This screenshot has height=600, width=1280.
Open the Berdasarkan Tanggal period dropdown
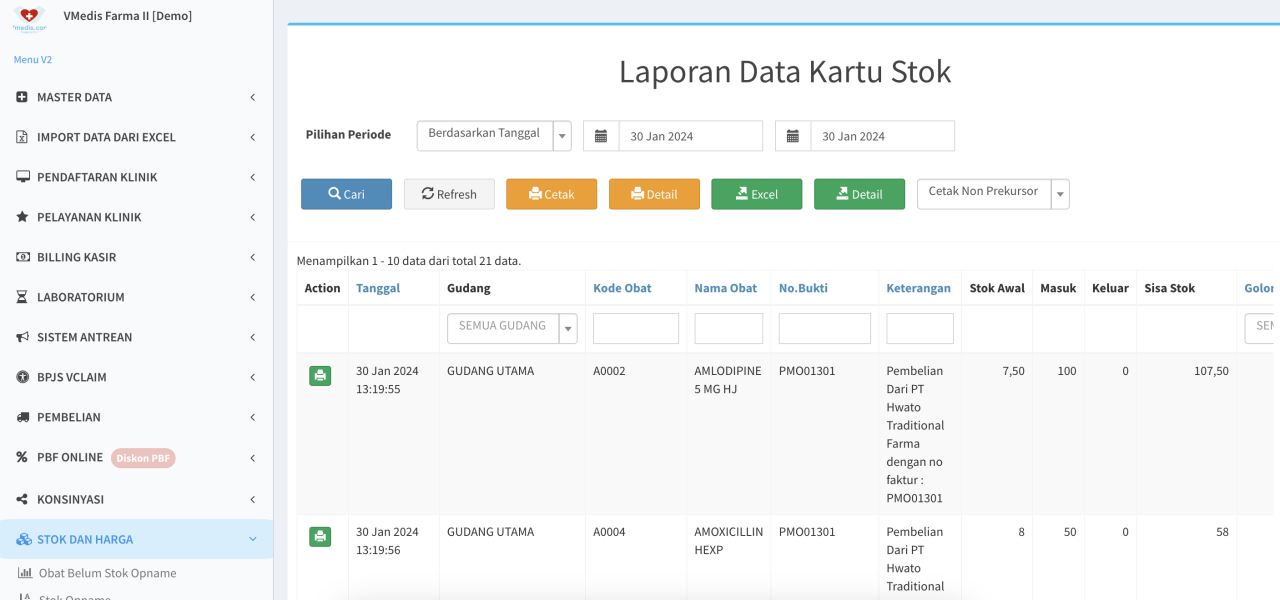click(x=494, y=136)
